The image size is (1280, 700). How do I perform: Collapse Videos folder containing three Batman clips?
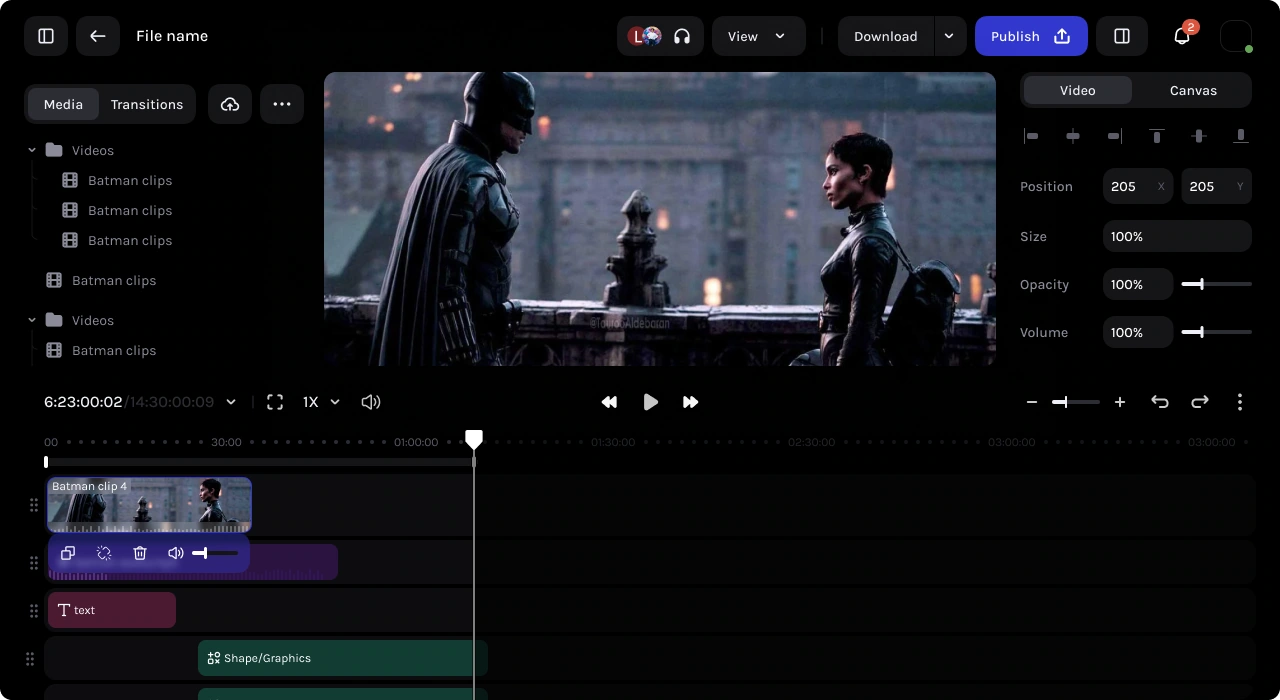tap(32, 150)
